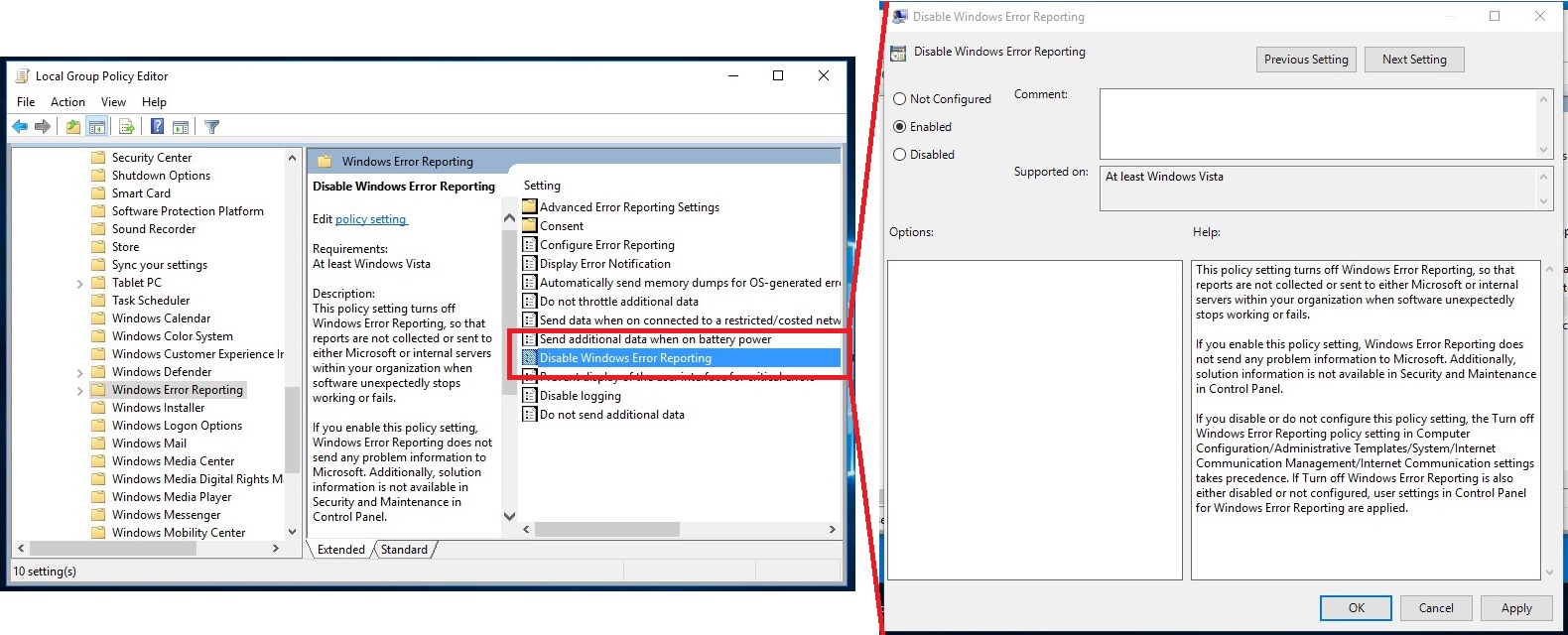The height and width of the screenshot is (635, 1568).
Task: Click the Local Group Policy Editor title icon
Action: [x=23, y=76]
